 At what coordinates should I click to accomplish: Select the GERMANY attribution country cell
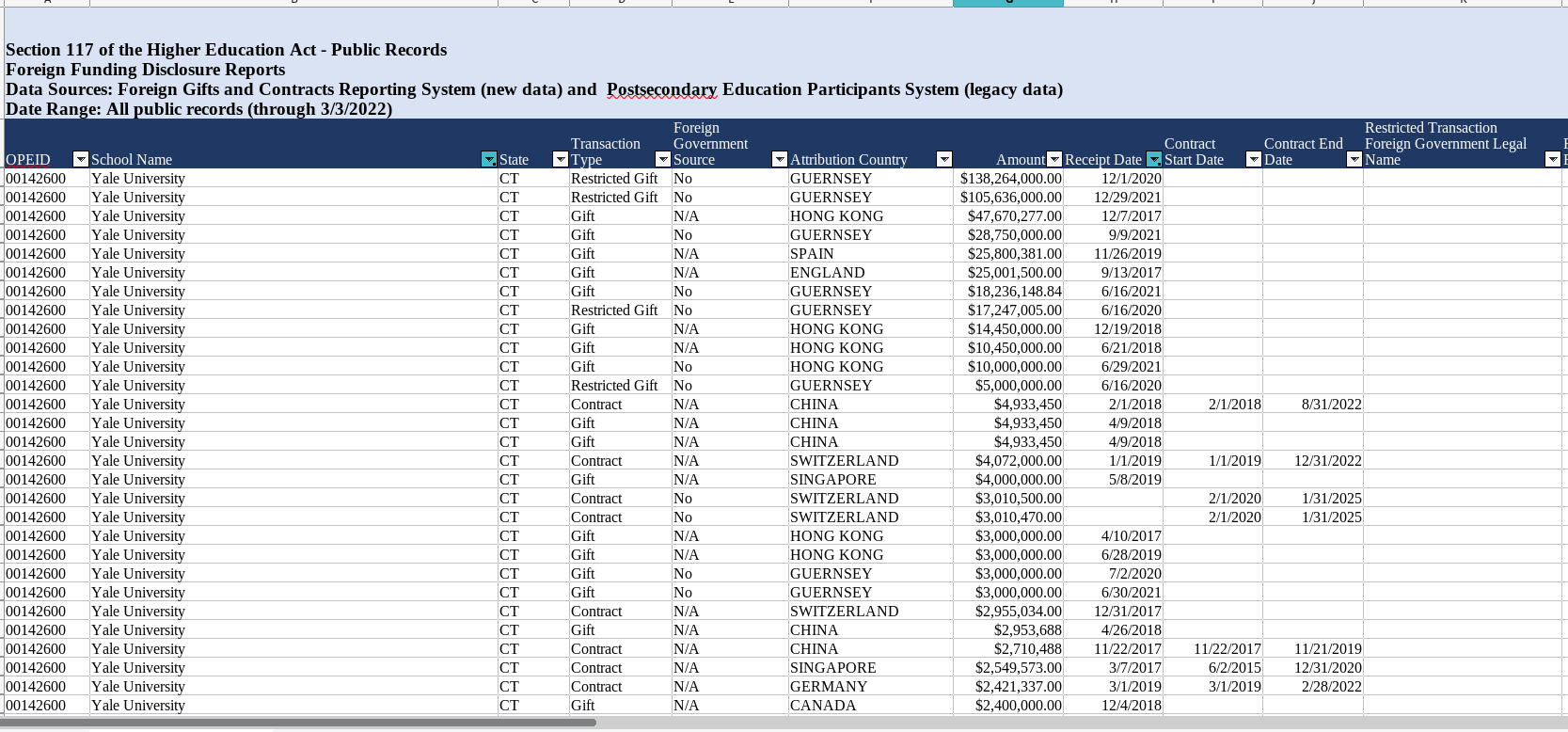[x=871, y=687]
